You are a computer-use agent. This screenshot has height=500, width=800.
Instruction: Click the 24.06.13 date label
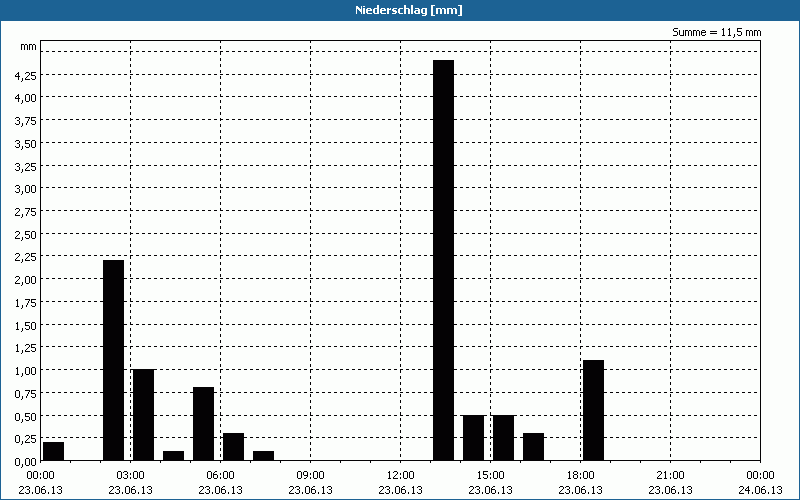[x=760, y=490]
